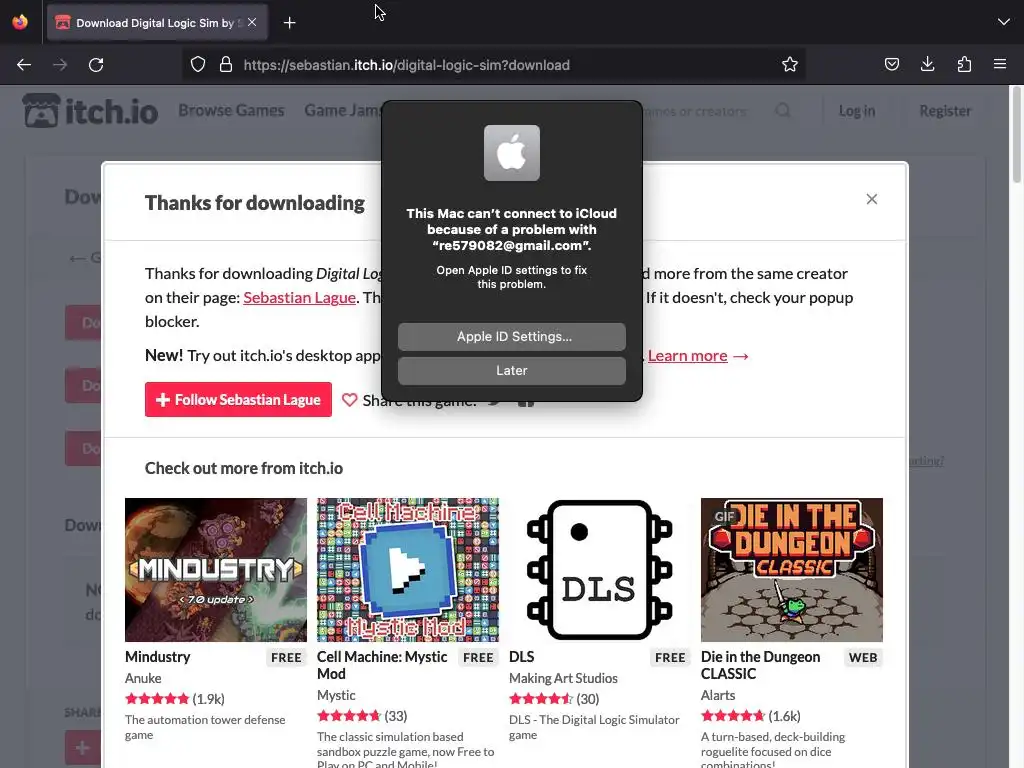The width and height of the screenshot is (1024, 768).
Task: Click the Mindustry star rating (1.9k)
Action: [x=174, y=699]
